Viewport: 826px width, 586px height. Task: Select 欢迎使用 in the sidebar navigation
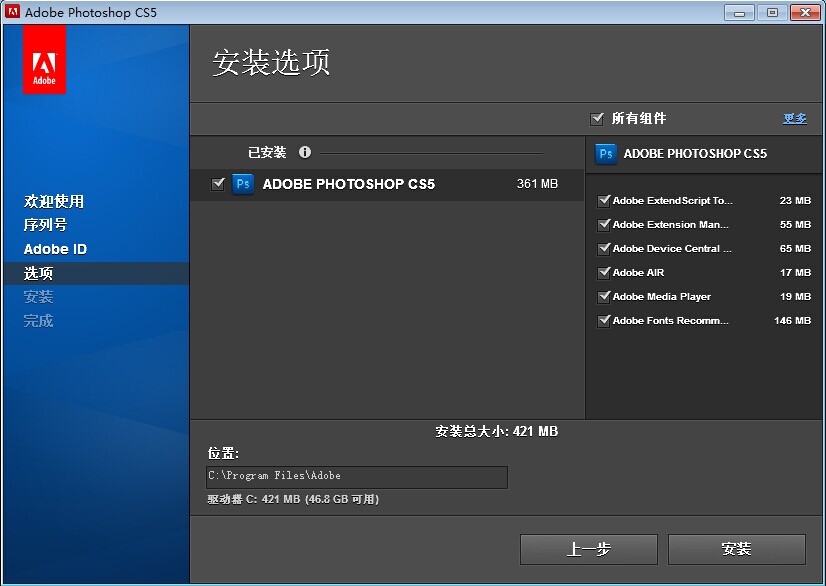[47, 201]
